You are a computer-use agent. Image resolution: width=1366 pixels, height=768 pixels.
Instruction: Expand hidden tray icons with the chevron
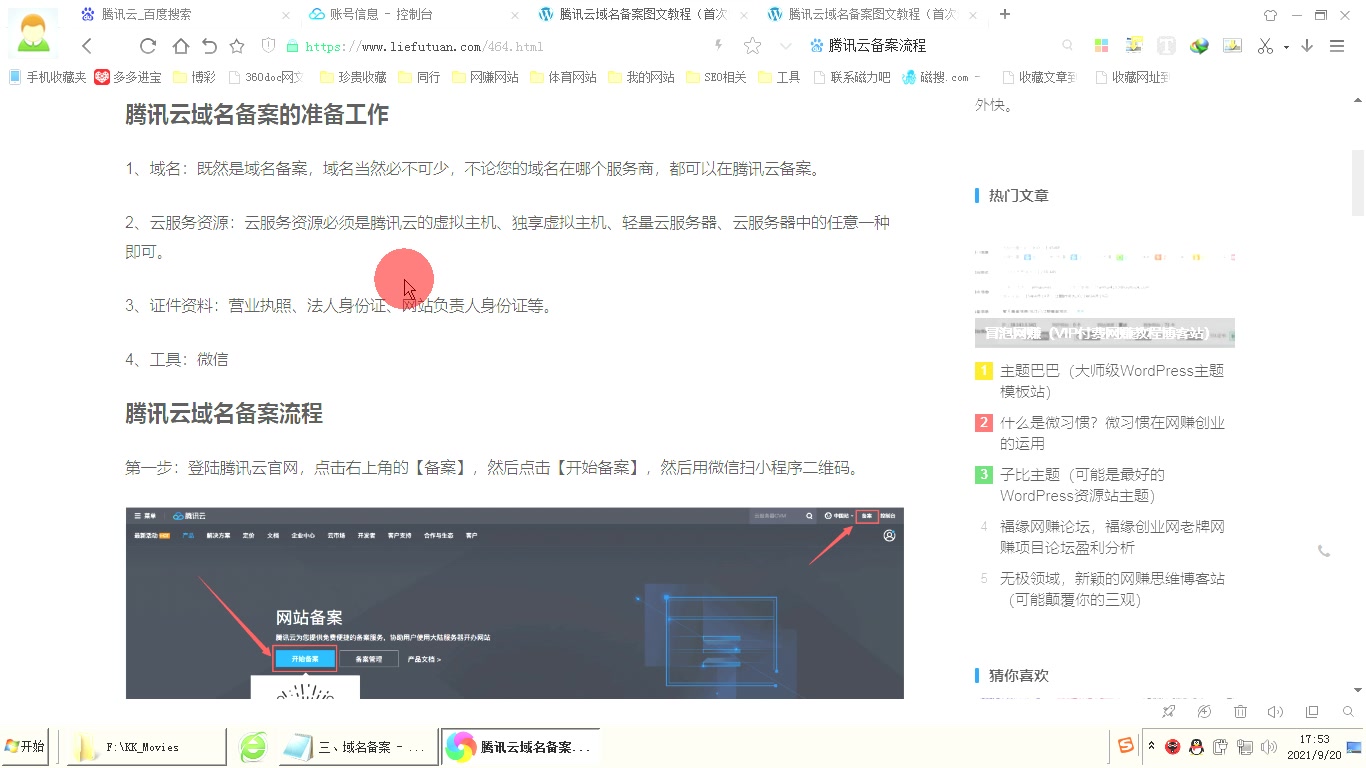coord(1152,745)
